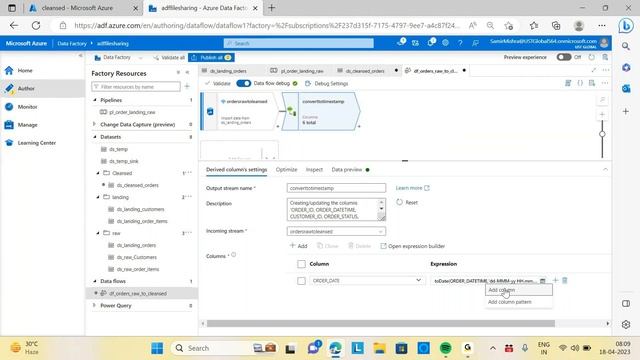Collapse the landing folder
Viewport: 640px width, 360px height.
point(98,197)
